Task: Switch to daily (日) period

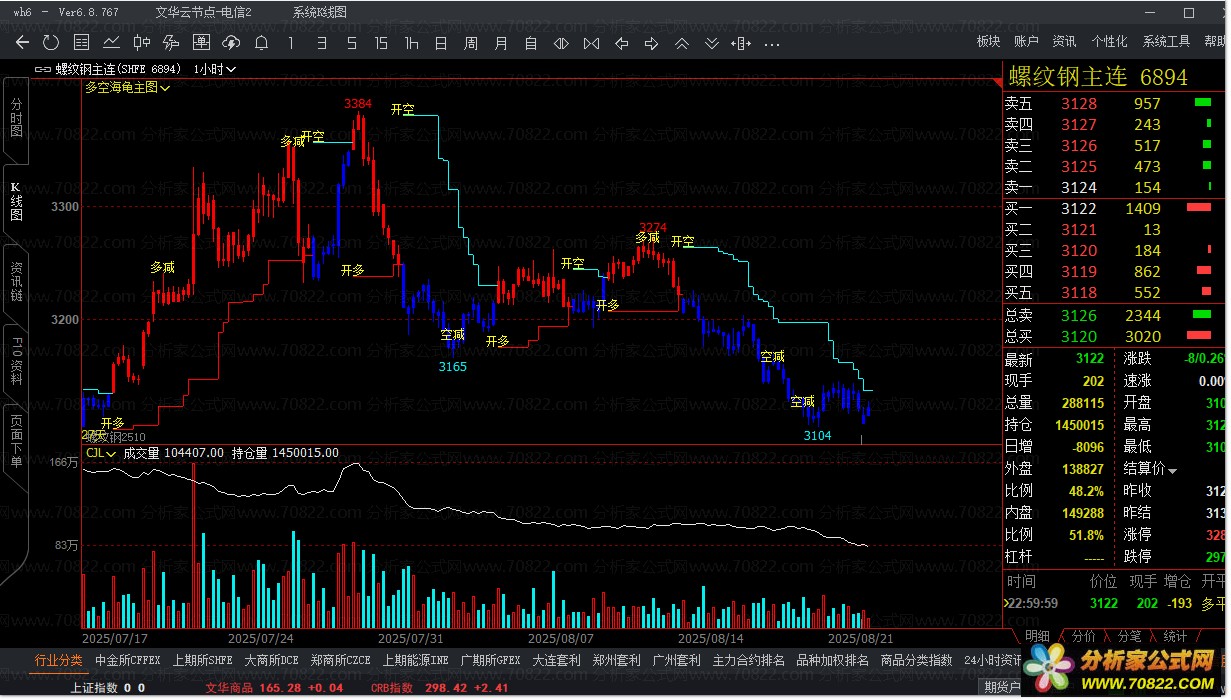Action: coord(441,43)
